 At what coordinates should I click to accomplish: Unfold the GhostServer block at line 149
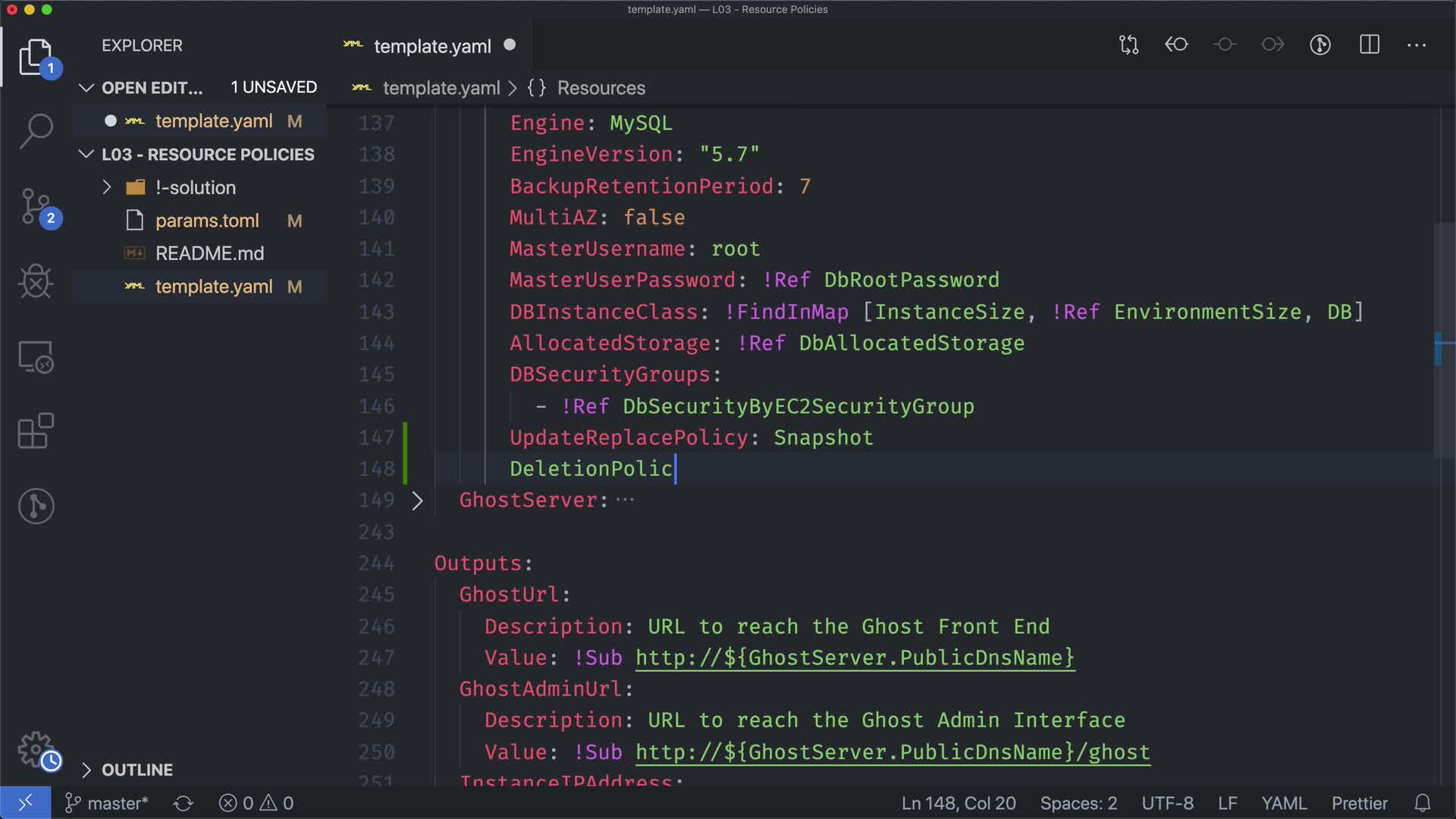click(417, 500)
